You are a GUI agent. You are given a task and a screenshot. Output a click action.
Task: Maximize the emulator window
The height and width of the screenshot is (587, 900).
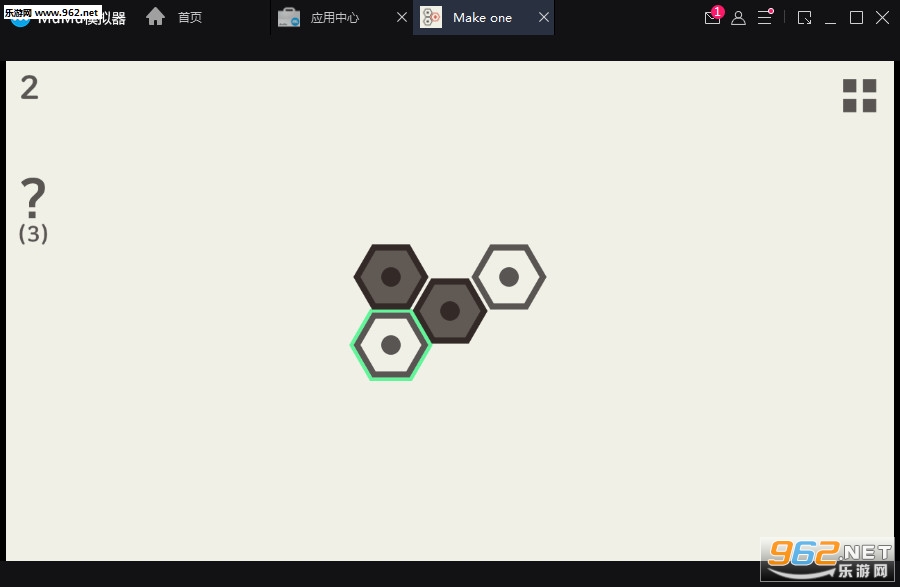[856, 18]
